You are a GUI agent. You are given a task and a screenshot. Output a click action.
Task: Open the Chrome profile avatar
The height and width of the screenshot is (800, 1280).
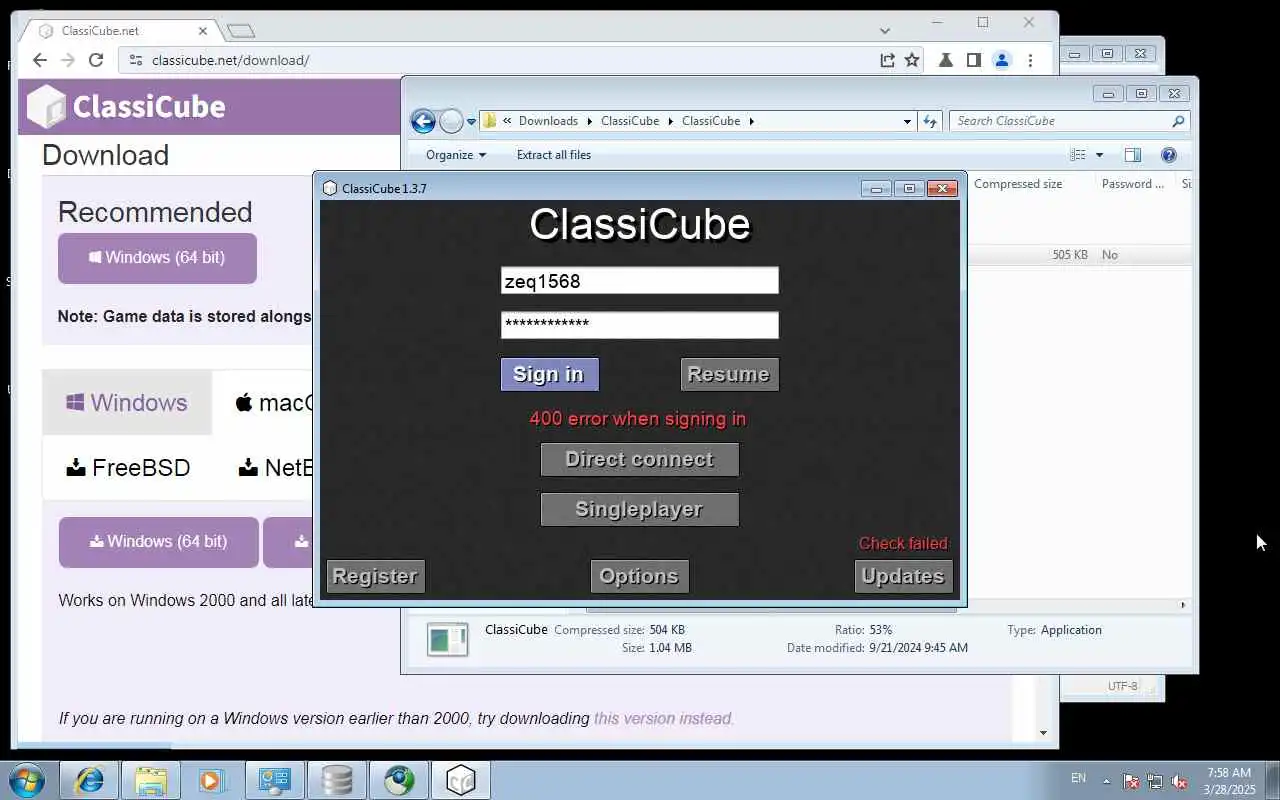pyautogui.click(x=1002, y=60)
